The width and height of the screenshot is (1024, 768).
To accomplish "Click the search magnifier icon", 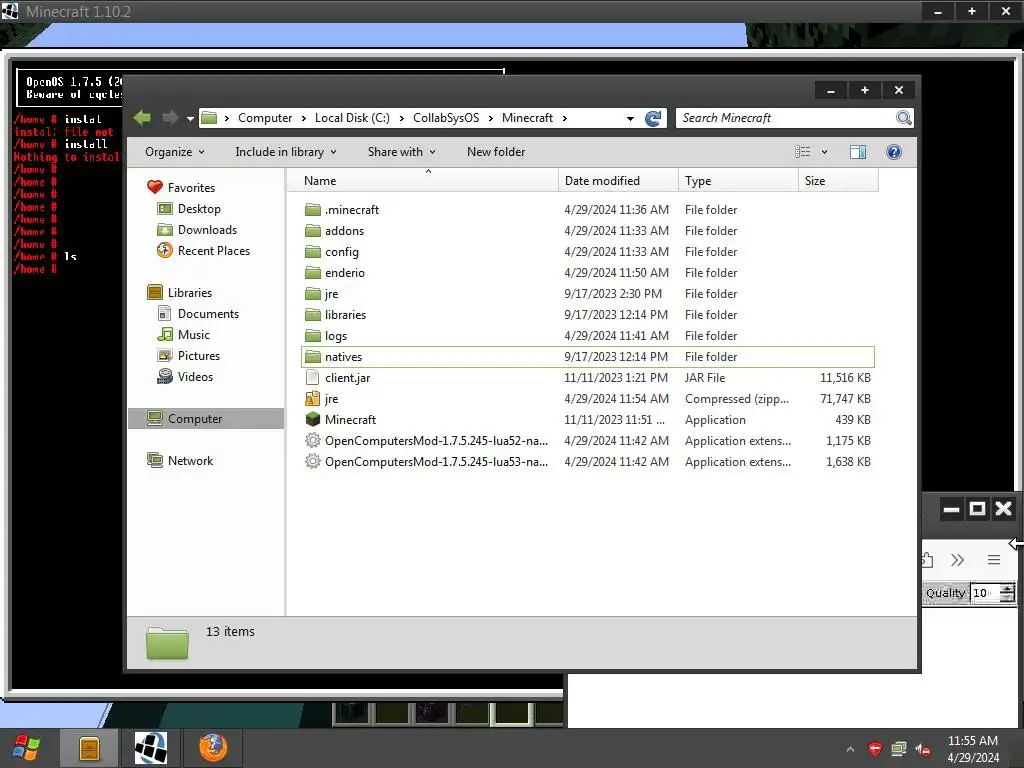I will click(904, 118).
